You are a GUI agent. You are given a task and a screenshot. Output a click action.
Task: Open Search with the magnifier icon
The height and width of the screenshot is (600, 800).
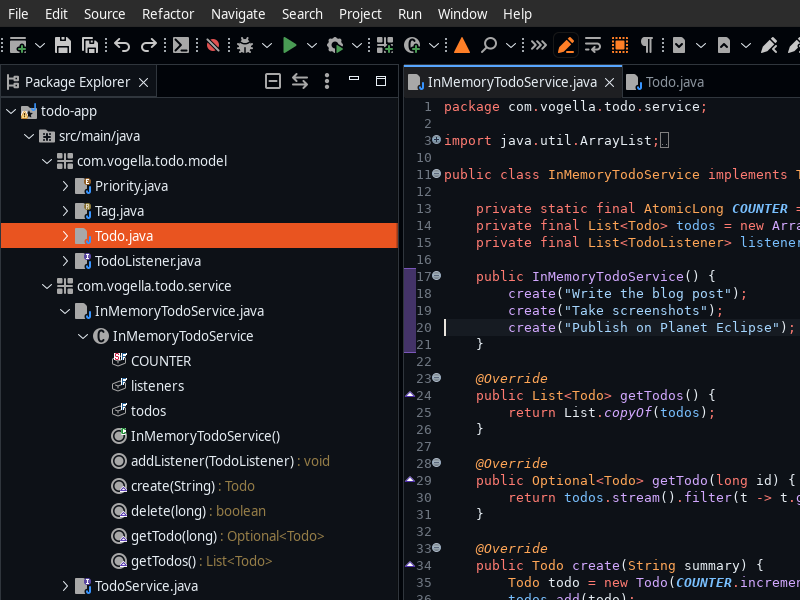click(x=489, y=45)
